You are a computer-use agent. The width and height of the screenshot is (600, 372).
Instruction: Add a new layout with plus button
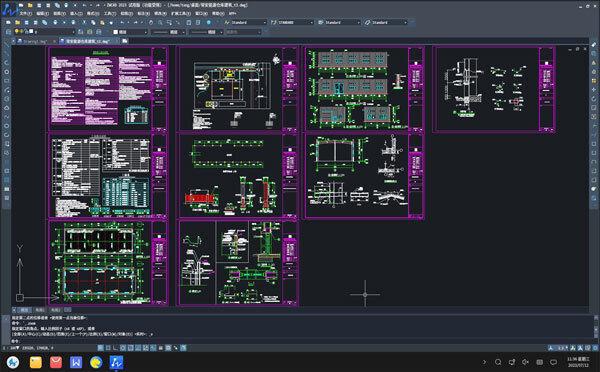point(68,310)
